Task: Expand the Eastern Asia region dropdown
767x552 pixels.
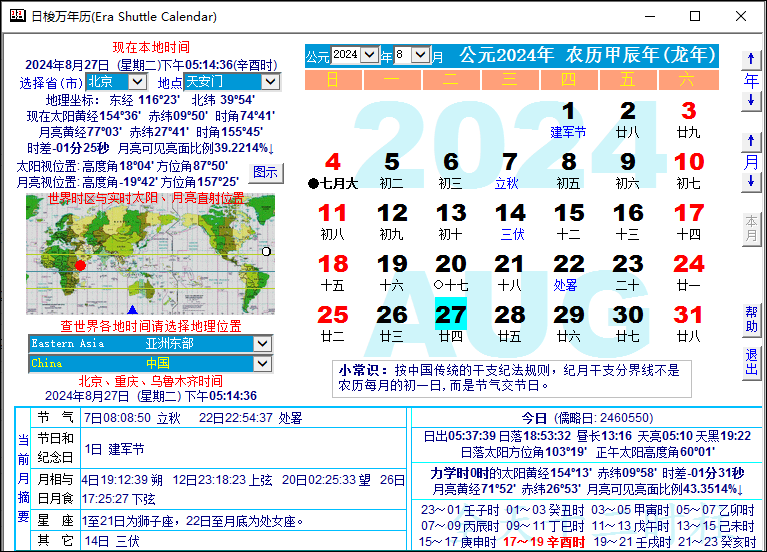Action: pos(262,344)
